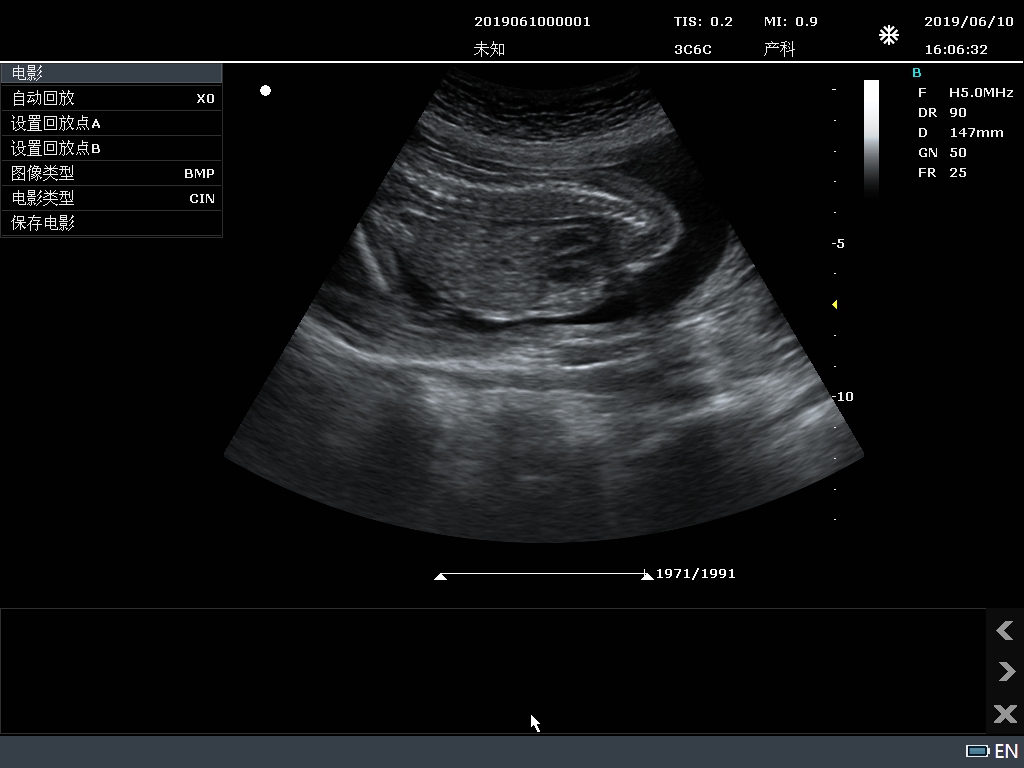Click the previous arrow in bottom panel

(x=1004, y=630)
